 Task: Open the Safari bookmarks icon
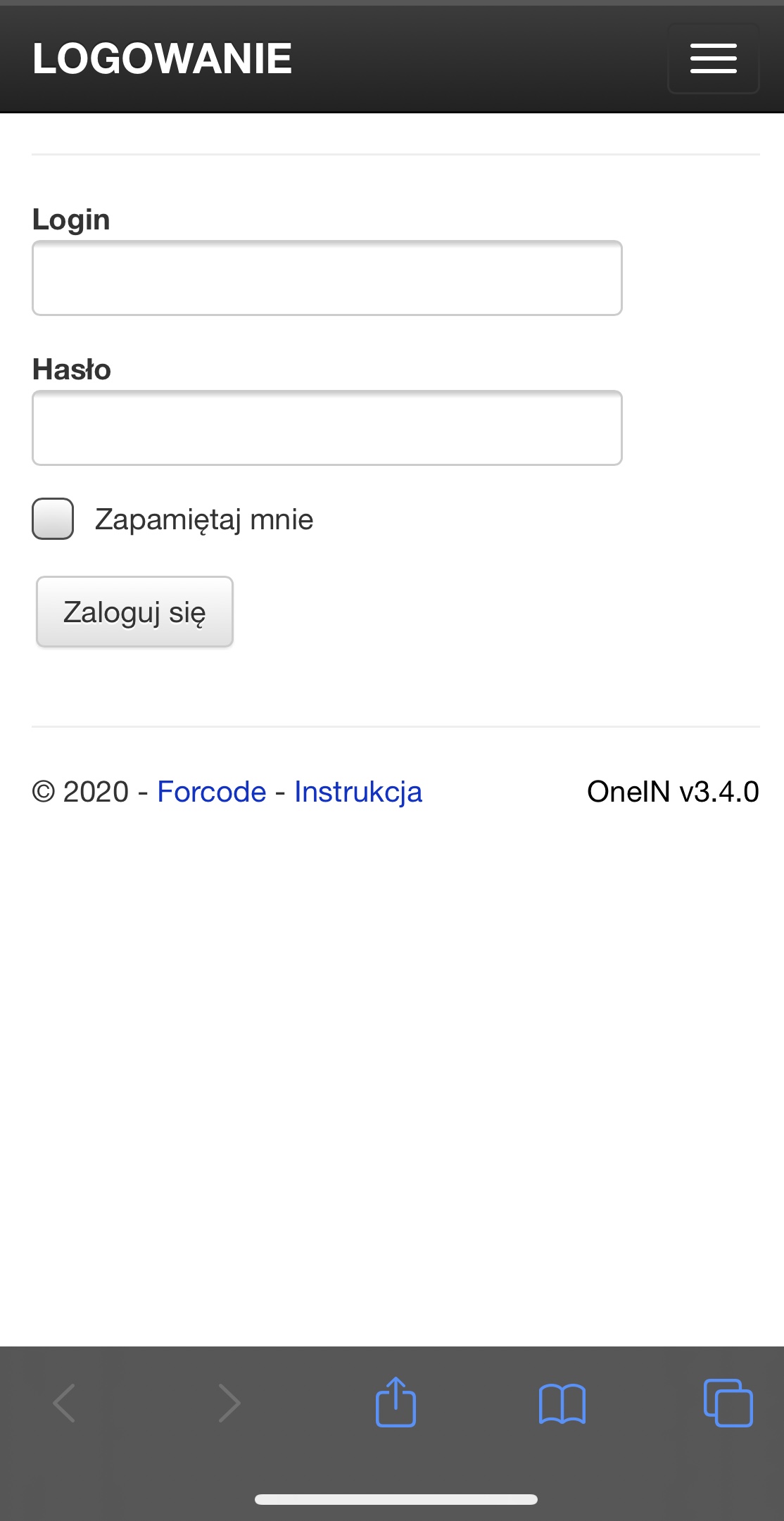[x=562, y=1403]
